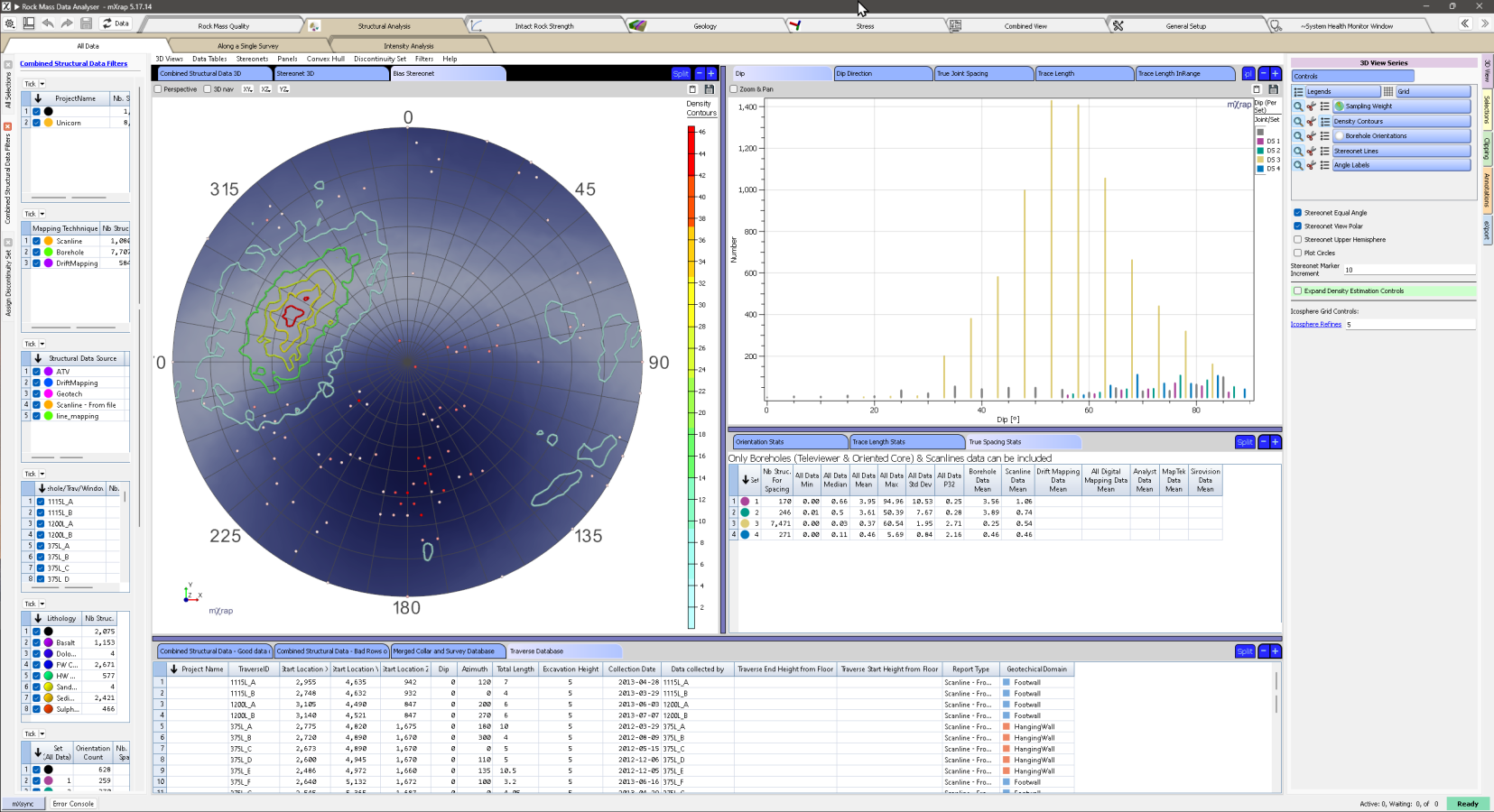Zoom to Sampling Weight with the magnifier icon
This screenshot has width=1494, height=812.
coord(1298,106)
